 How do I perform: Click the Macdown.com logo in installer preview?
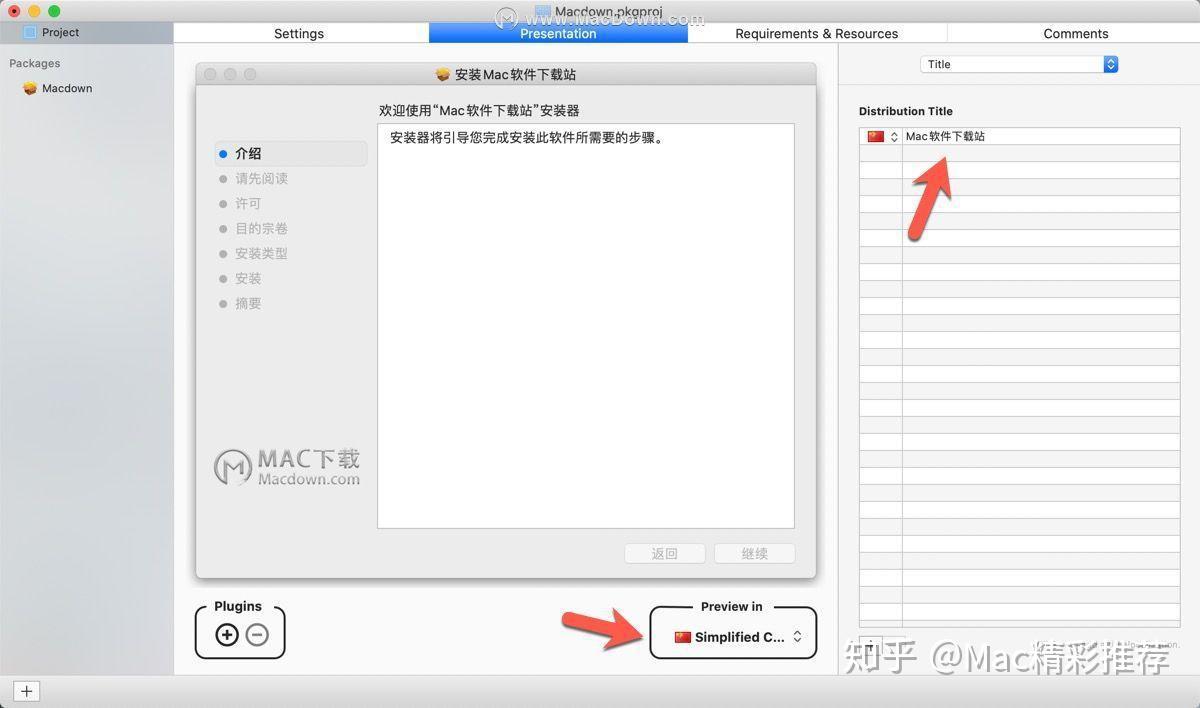pos(286,465)
